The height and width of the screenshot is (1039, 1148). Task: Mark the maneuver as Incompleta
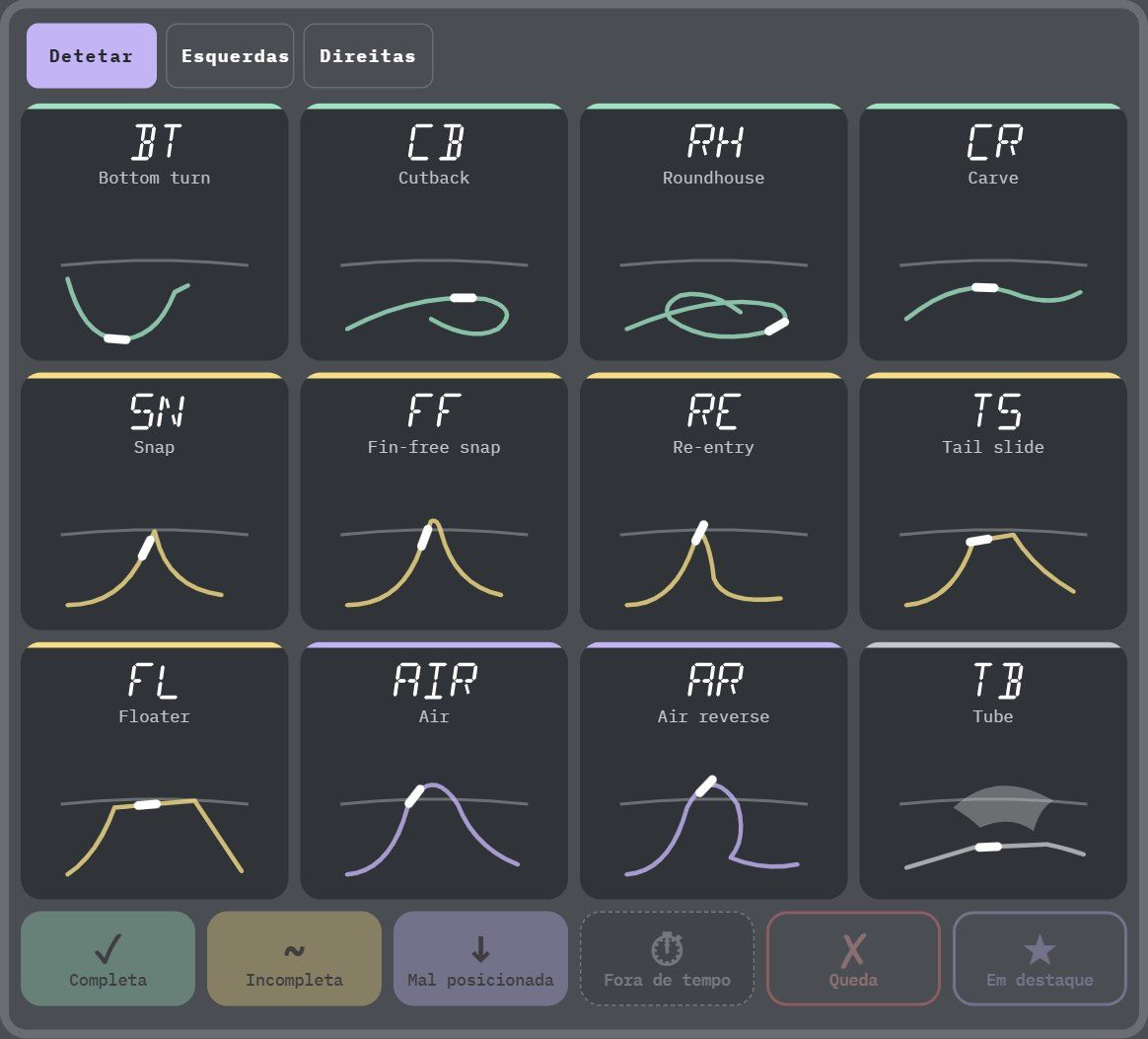coord(294,958)
